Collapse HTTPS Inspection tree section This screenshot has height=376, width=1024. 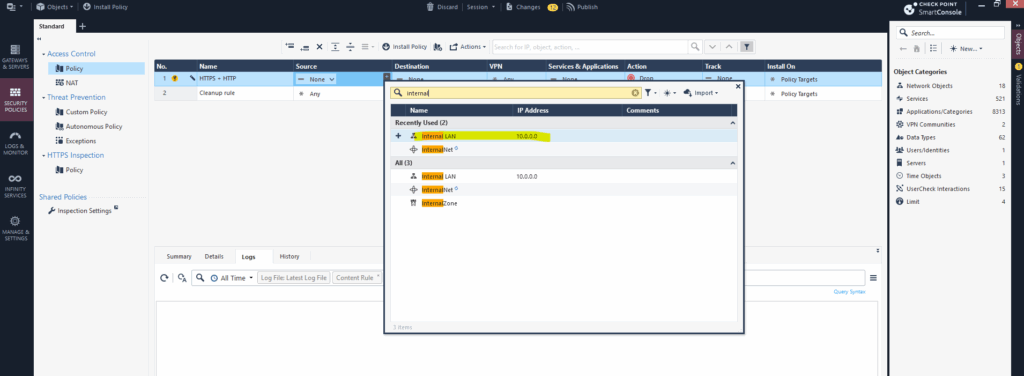pyautogui.click(x=44, y=155)
